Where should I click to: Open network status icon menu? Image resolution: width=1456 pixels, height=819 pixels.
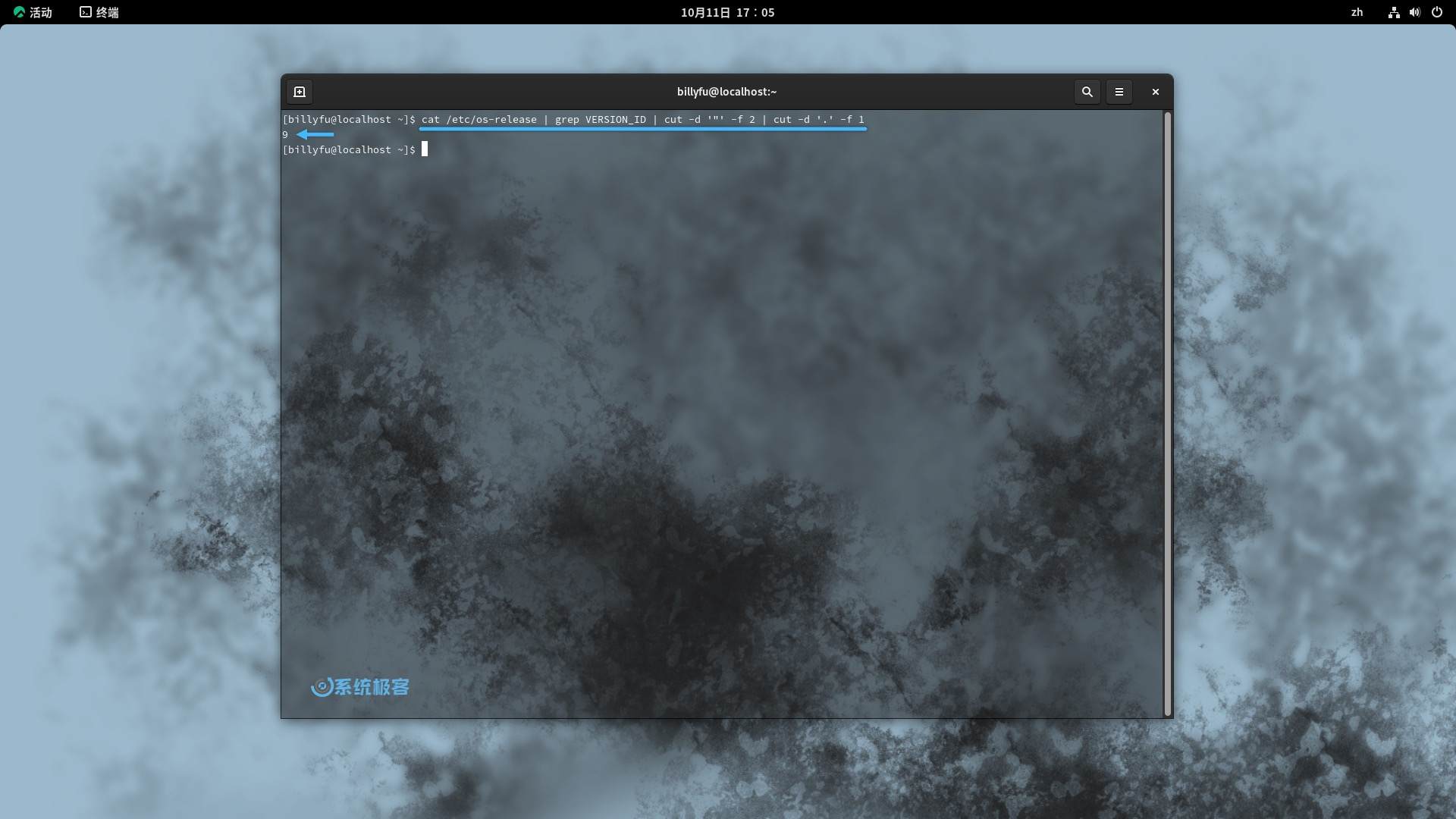pos(1394,12)
